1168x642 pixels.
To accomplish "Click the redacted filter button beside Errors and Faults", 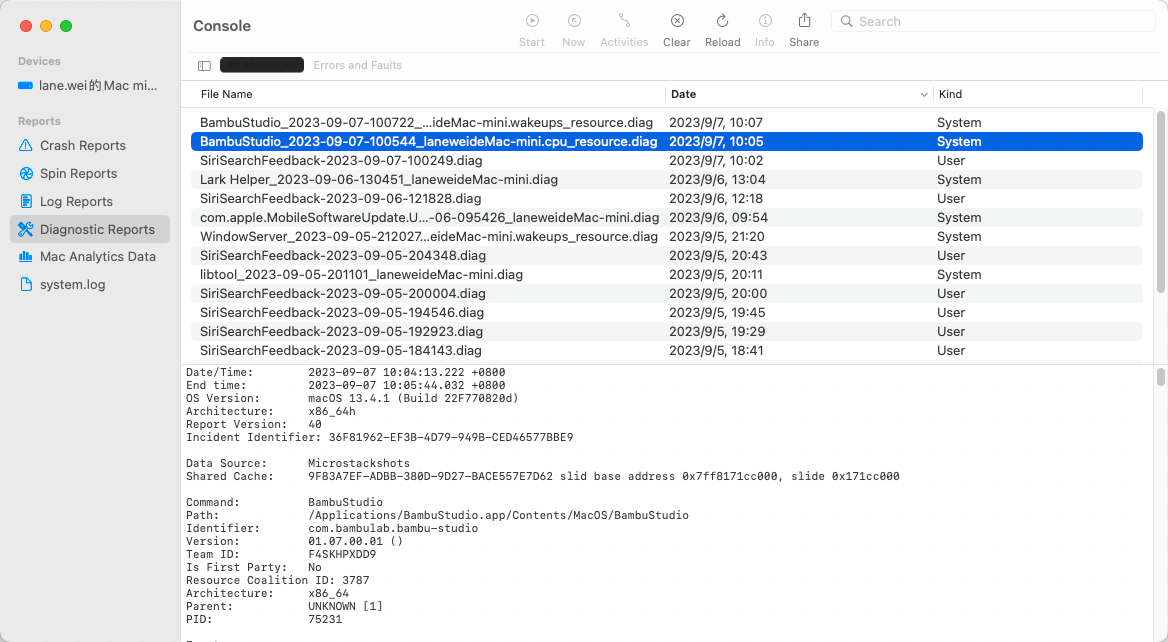I will [261, 65].
